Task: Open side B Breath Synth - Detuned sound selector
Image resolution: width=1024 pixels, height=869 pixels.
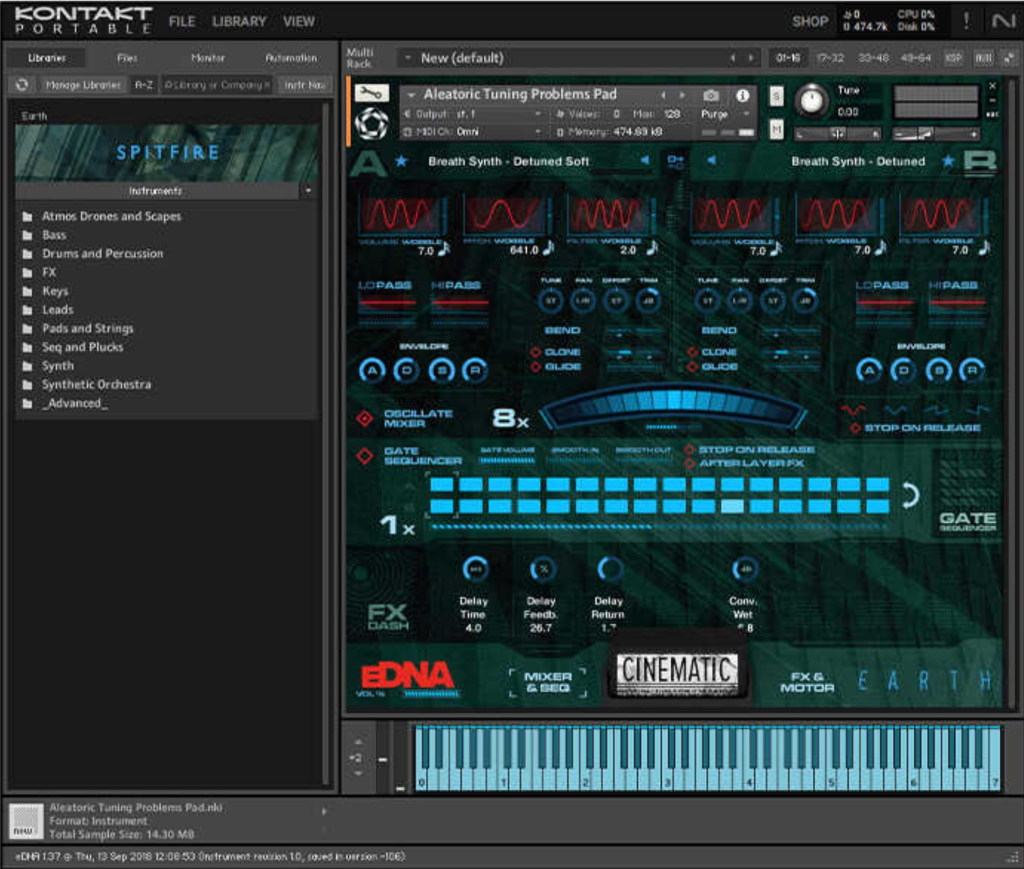Action: pyautogui.click(x=858, y=161)
